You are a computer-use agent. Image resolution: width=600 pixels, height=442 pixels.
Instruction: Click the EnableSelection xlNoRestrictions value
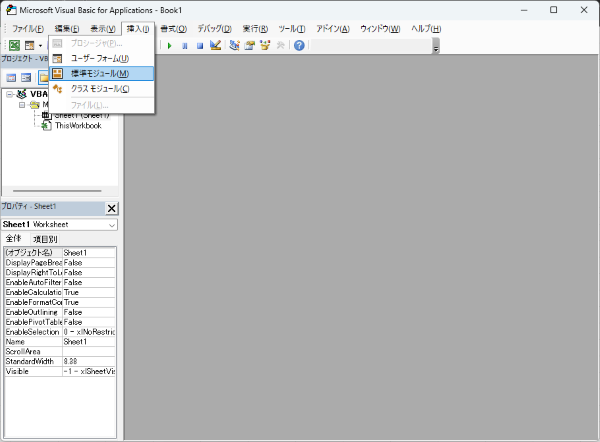point(89,332)
